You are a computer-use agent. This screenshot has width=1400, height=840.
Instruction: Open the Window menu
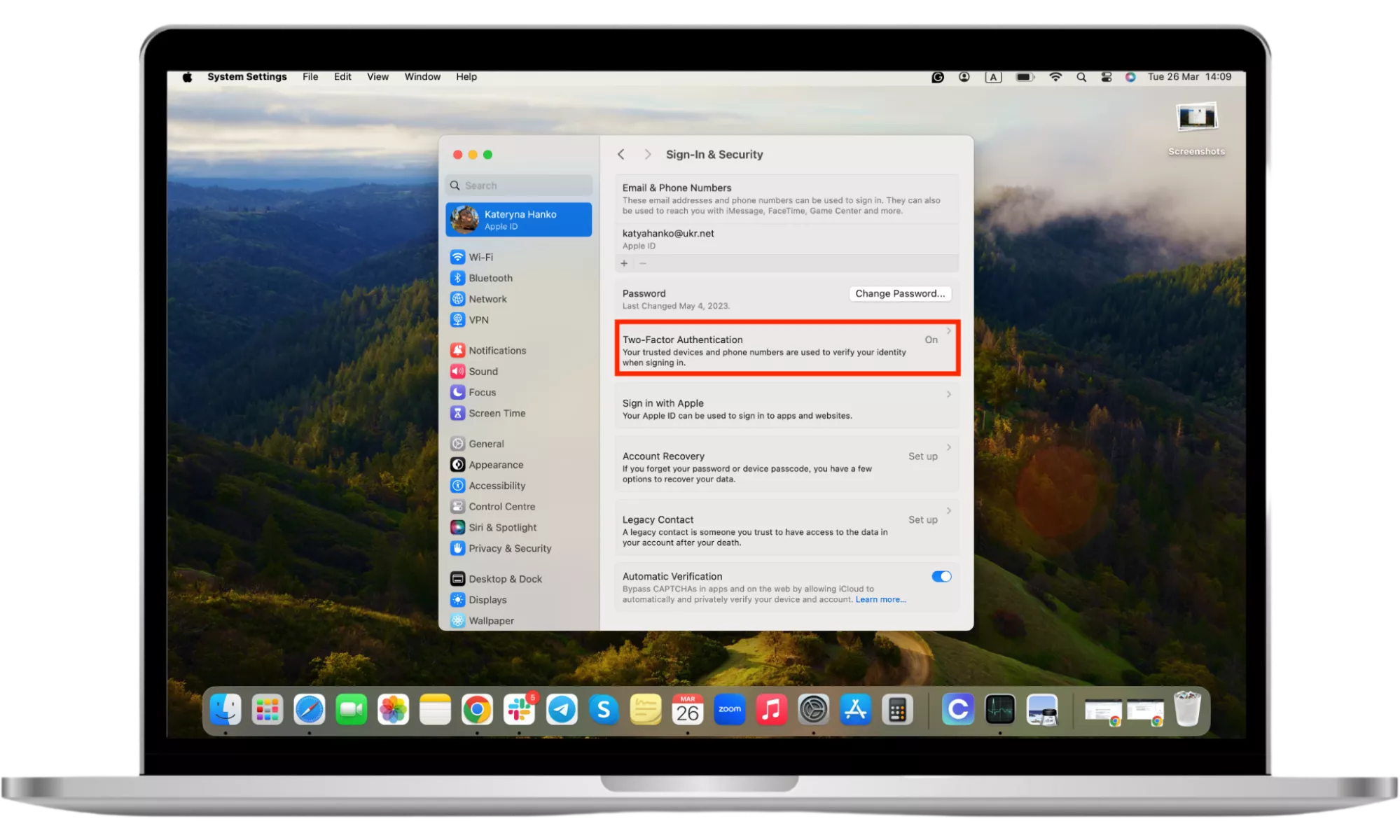pos(422,77)
